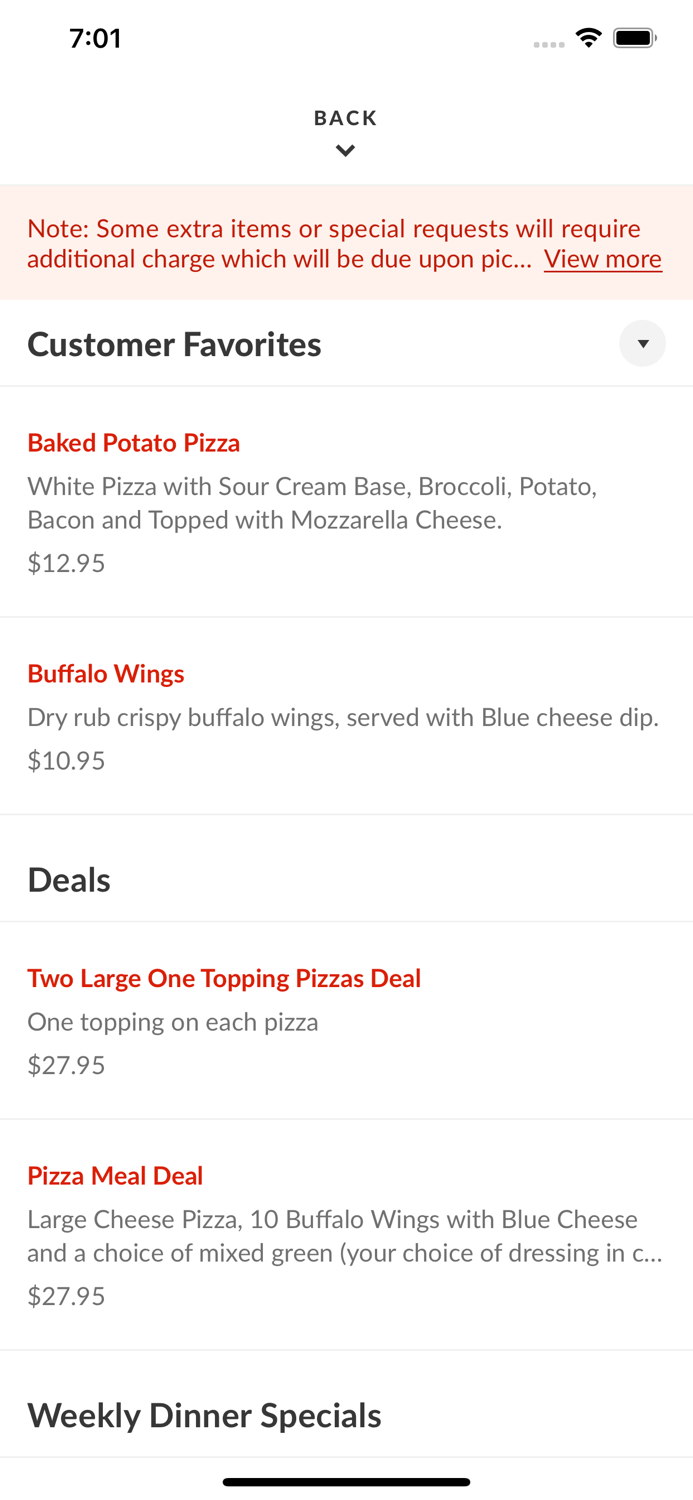Click the Customer Favorites section title

pos(174,343)
